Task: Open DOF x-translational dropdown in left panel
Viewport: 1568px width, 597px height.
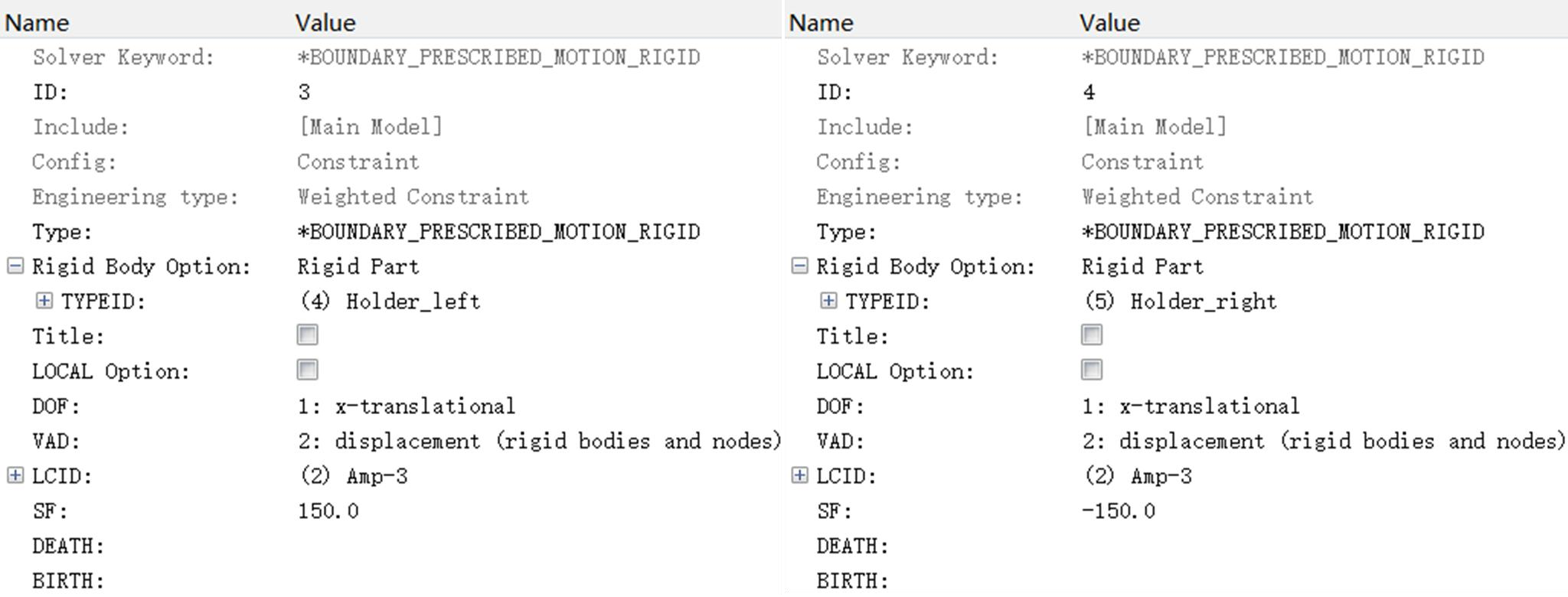Action: pos(537,406)
